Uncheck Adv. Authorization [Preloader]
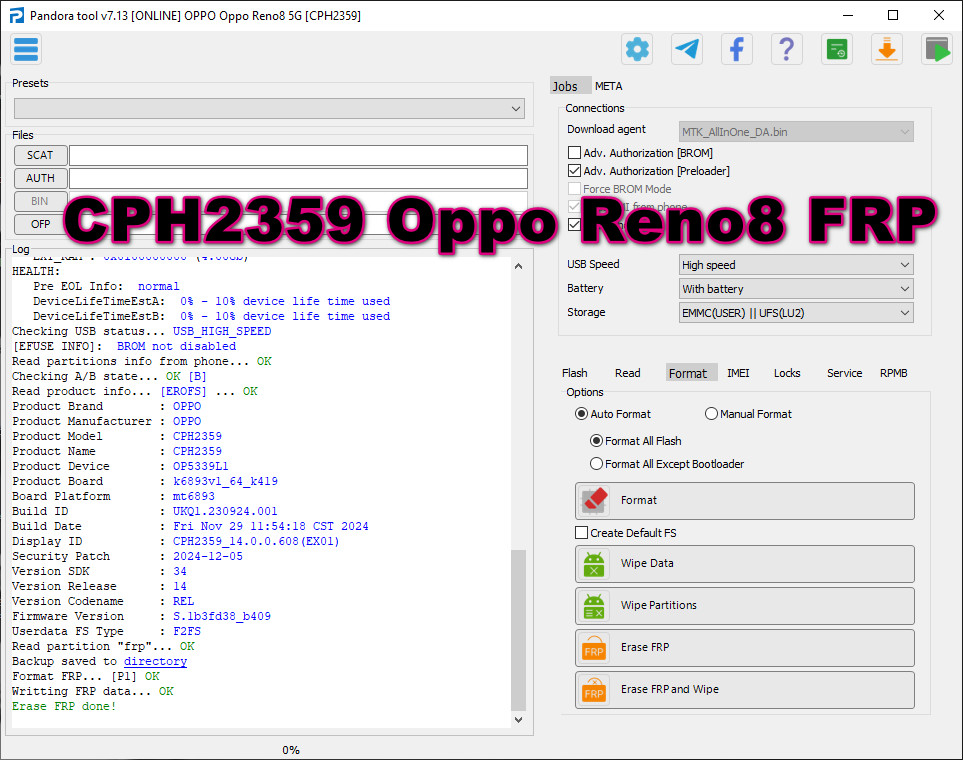The image size is (963, 760). point(574,171)
